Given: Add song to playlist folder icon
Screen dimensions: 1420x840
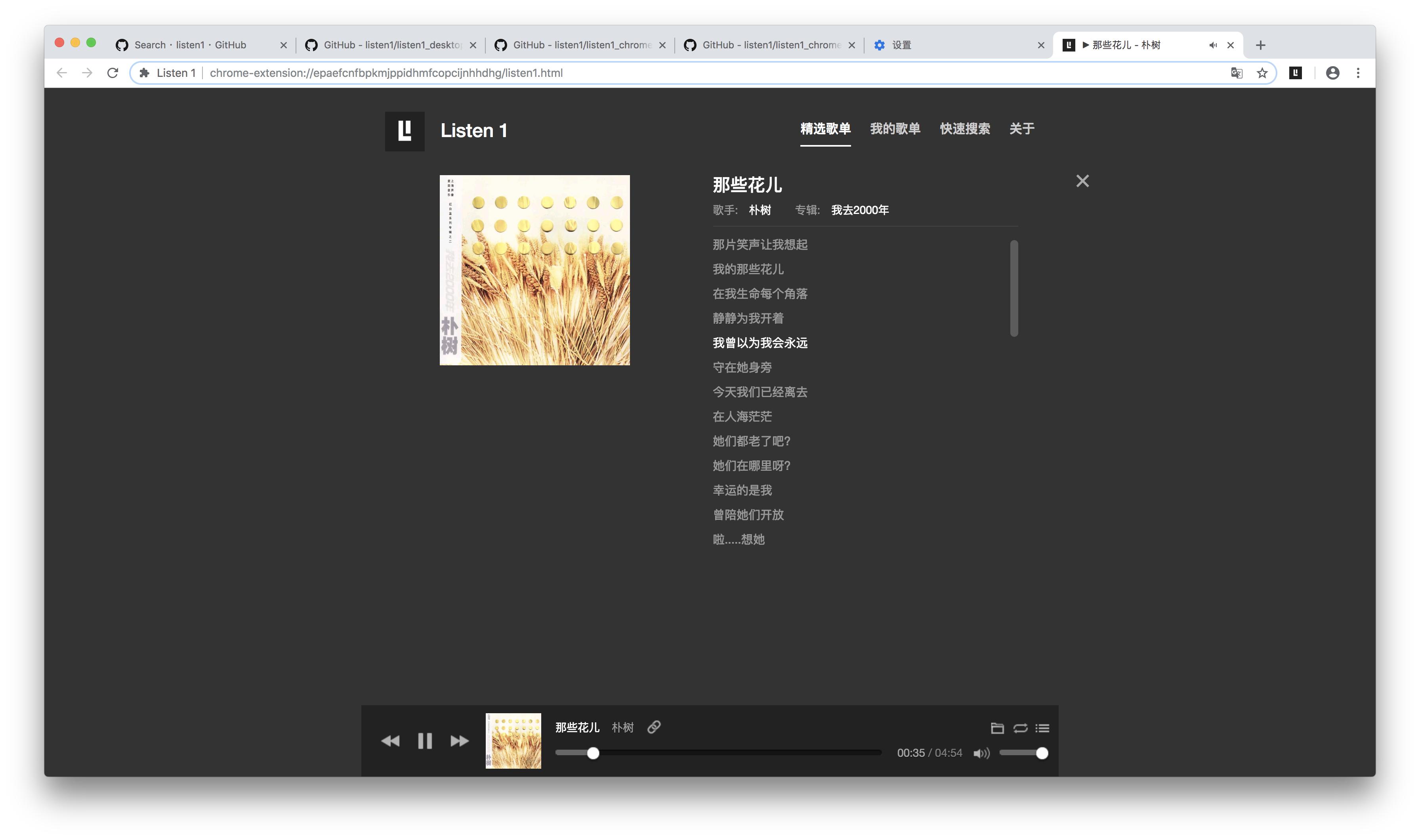Looking at the screenshot, I should (x=997, y=729).
